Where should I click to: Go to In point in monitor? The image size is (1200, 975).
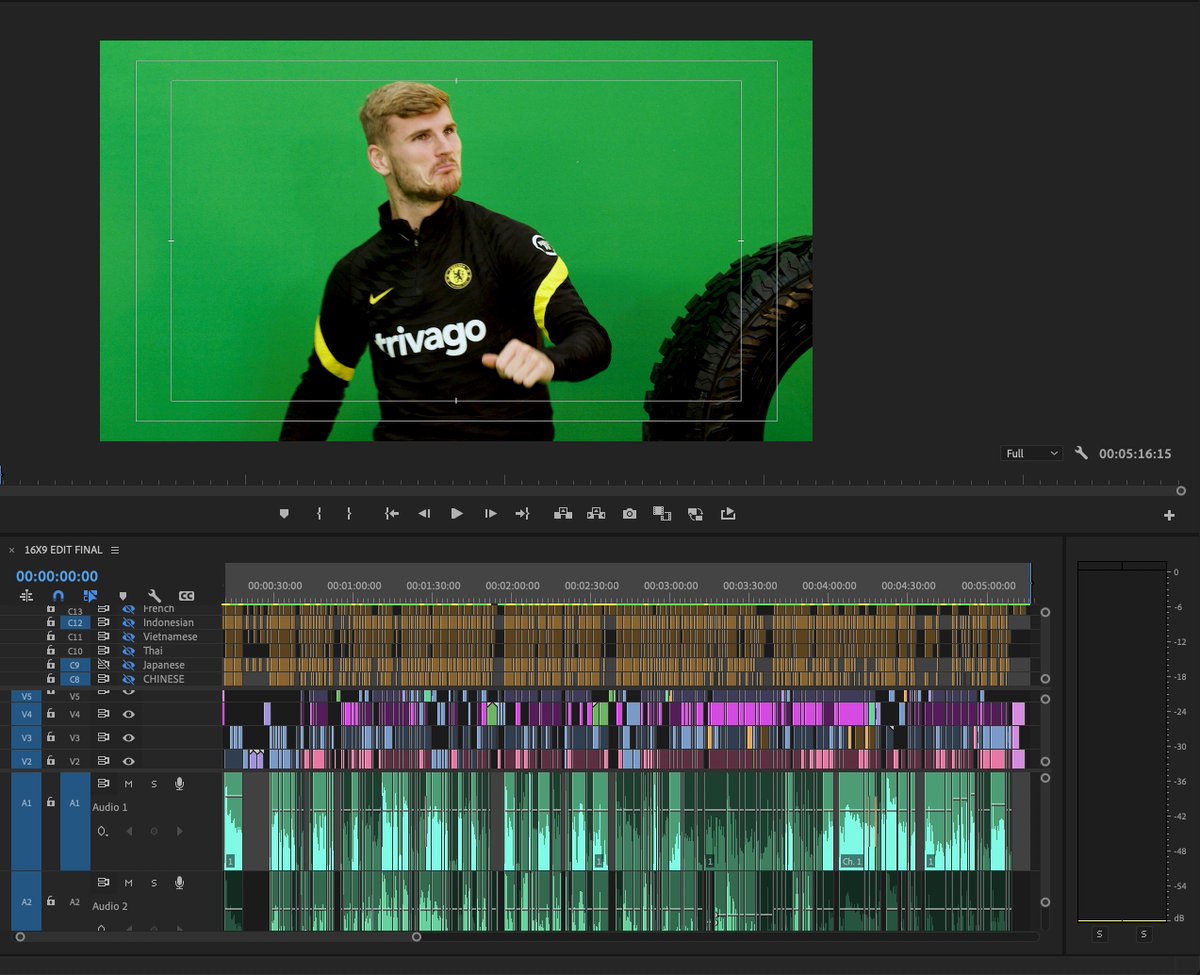point(391,513)
